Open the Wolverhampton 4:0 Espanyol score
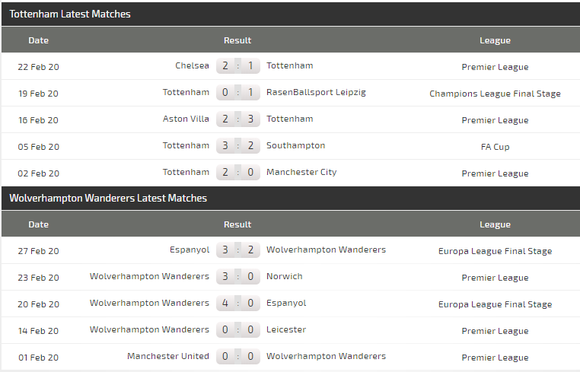The height and width of the screenshot is (372, 580). pos(238,303)
